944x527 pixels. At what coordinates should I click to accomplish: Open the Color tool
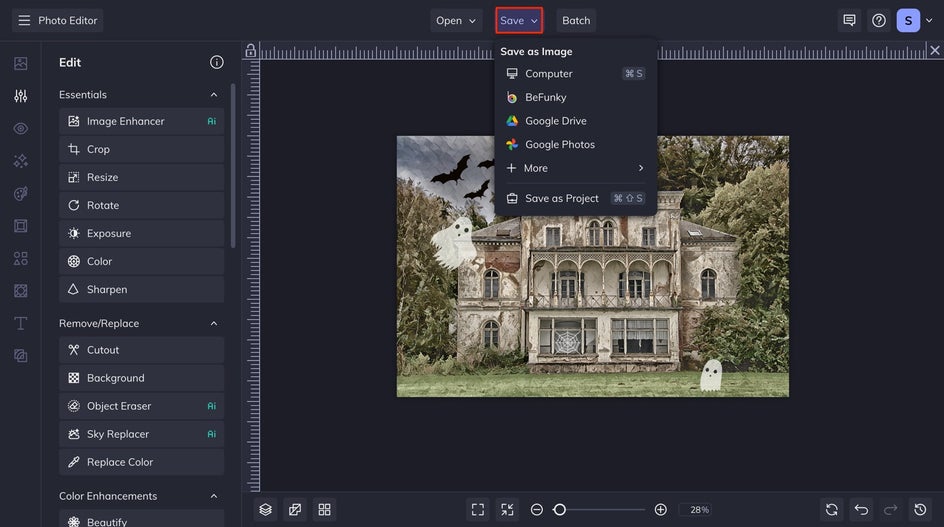[x=141, y=261]
